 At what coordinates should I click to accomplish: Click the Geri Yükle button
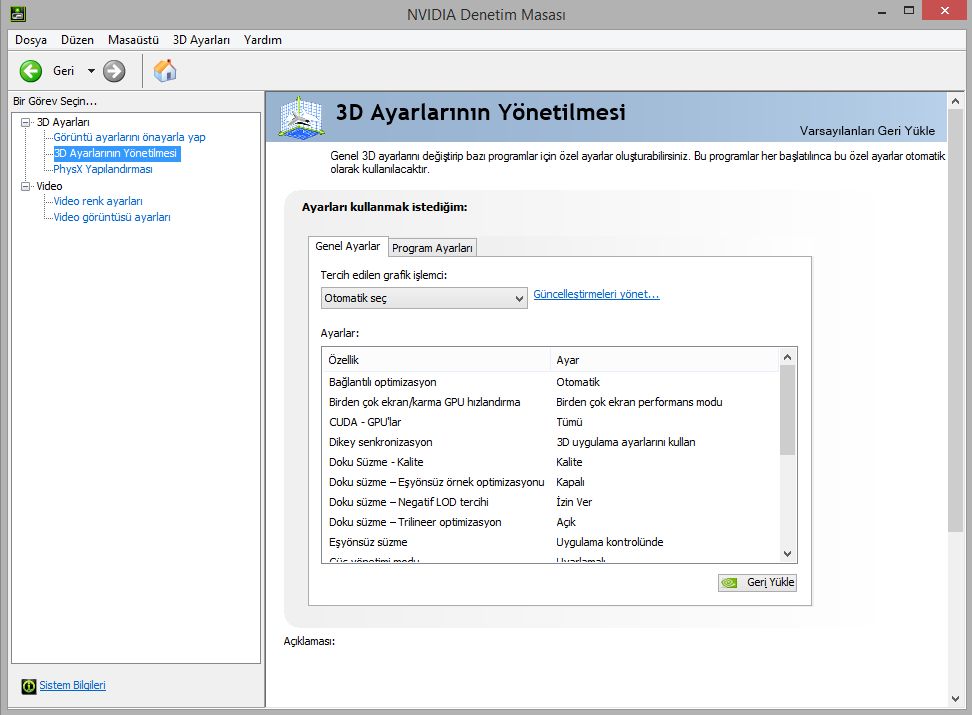(758, 582)
